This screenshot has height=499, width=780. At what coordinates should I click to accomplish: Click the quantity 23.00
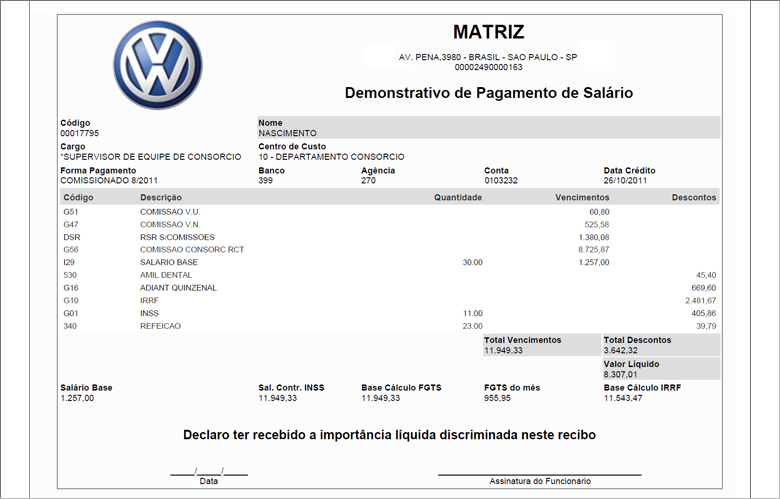point(473,326)
